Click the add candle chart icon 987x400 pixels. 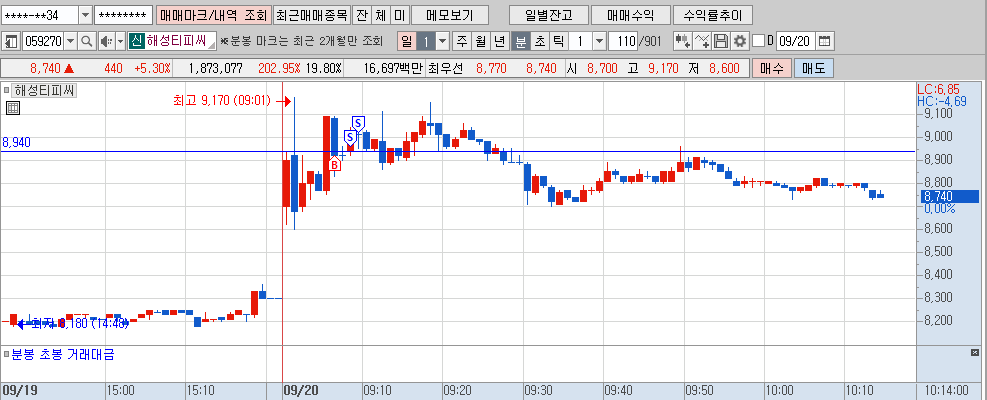682,42
